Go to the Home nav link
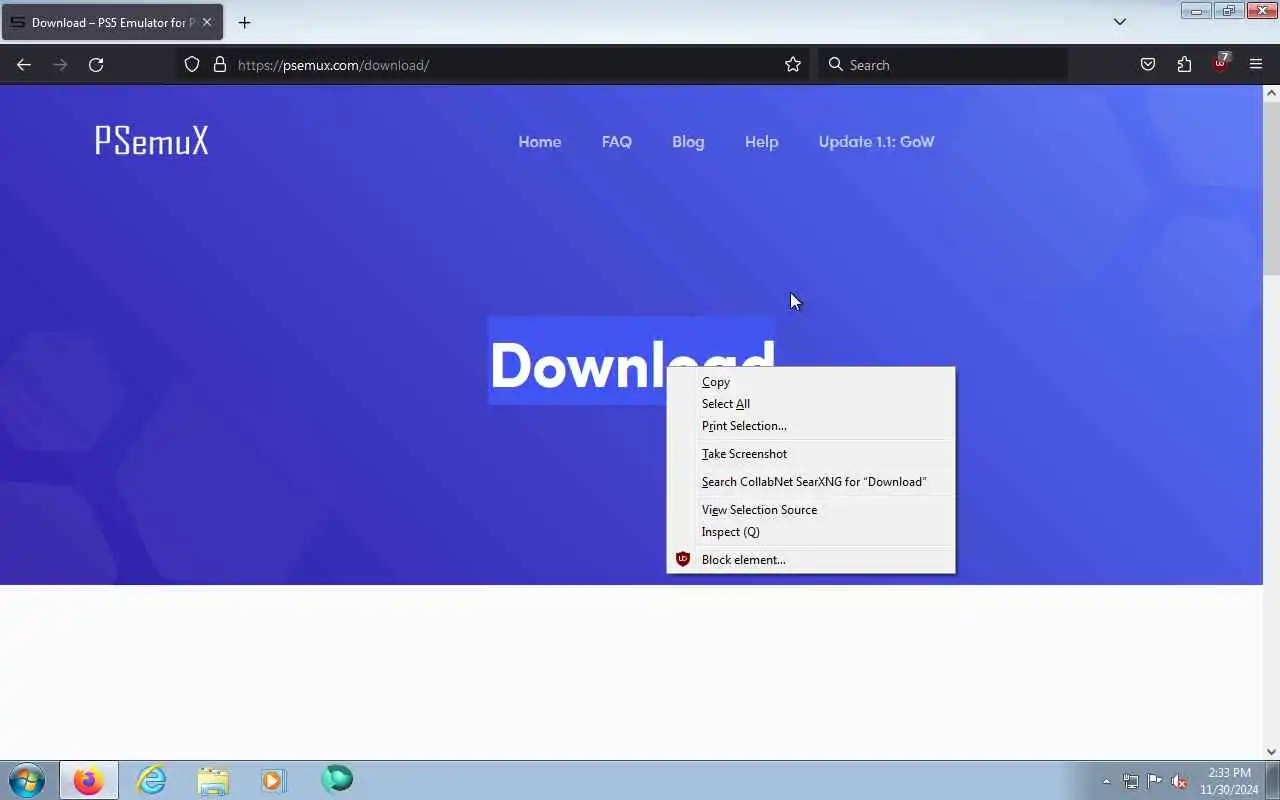Image resolution: width=1280 pixels, height=800 pixels. [539, 142]
